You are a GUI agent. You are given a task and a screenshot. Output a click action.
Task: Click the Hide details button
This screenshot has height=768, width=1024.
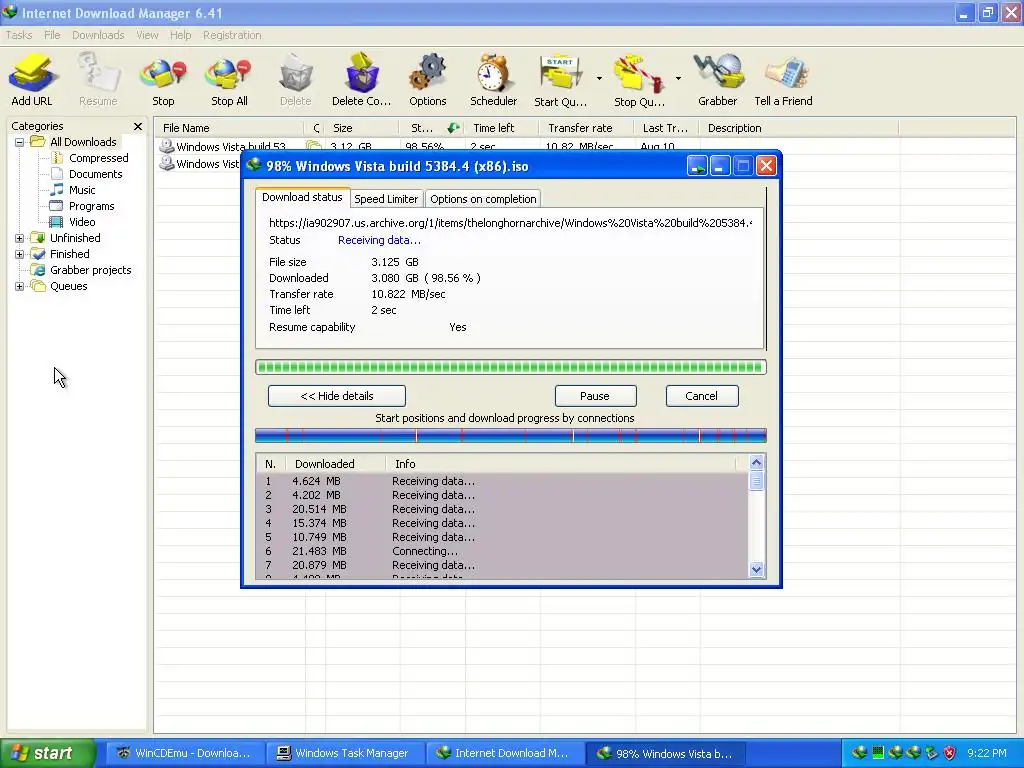[337, 396]
